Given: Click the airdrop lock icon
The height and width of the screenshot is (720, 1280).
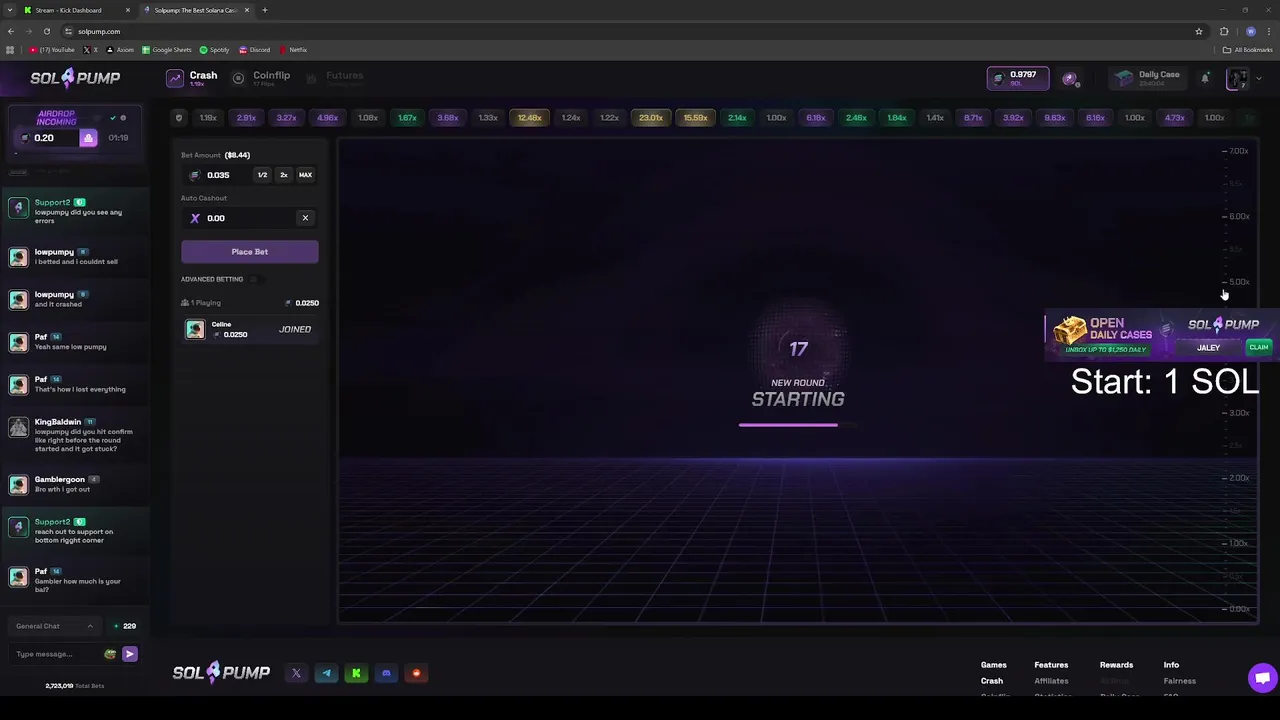Looking at the screenshot, I should [x=88, y=138].
